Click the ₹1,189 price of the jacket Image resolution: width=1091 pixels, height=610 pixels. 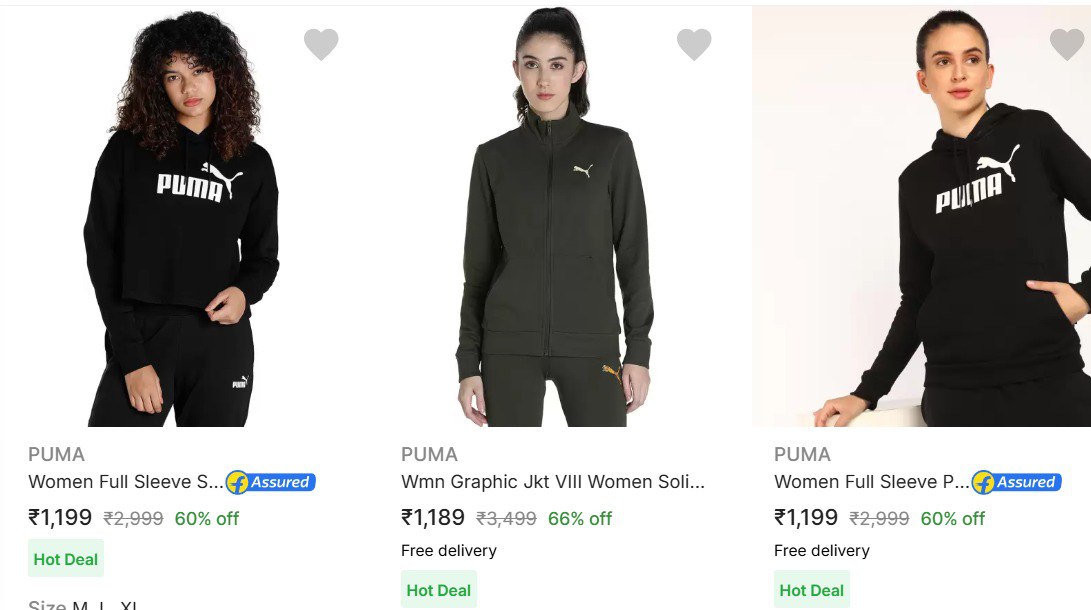433,518
